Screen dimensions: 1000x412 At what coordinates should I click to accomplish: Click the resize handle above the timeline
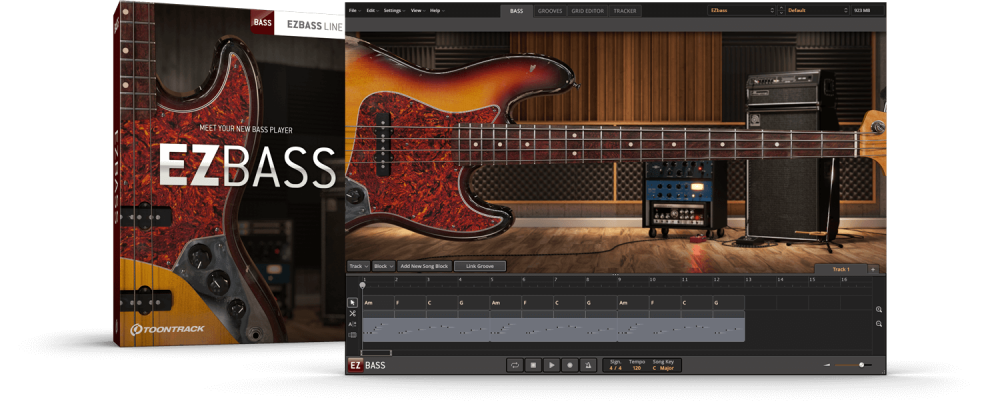coord(615,275)
